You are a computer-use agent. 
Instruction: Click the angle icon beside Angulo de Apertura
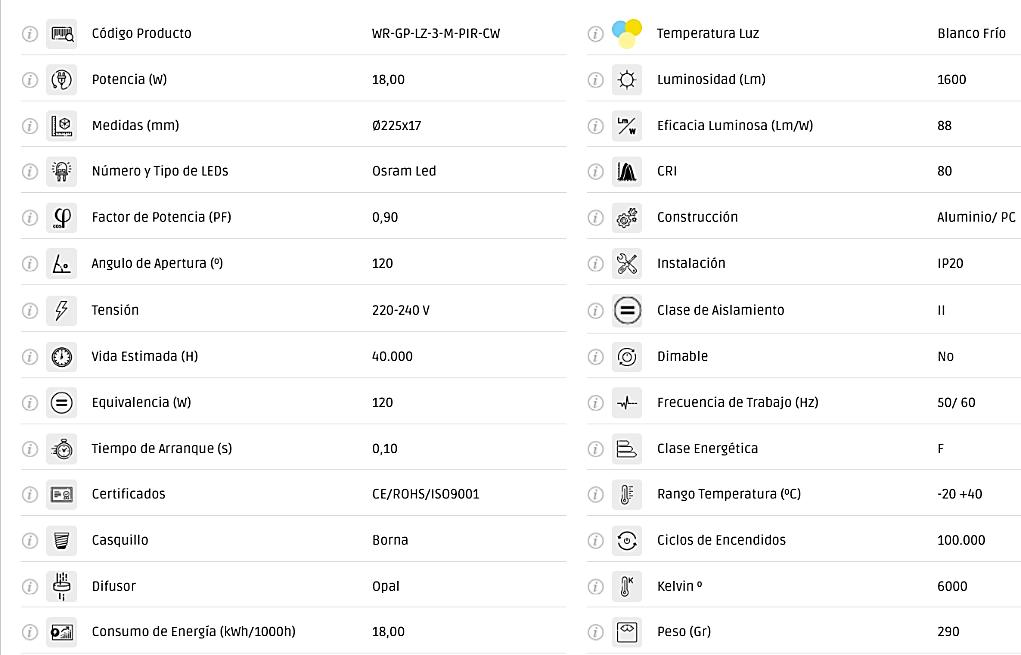(x=61, y=264)
